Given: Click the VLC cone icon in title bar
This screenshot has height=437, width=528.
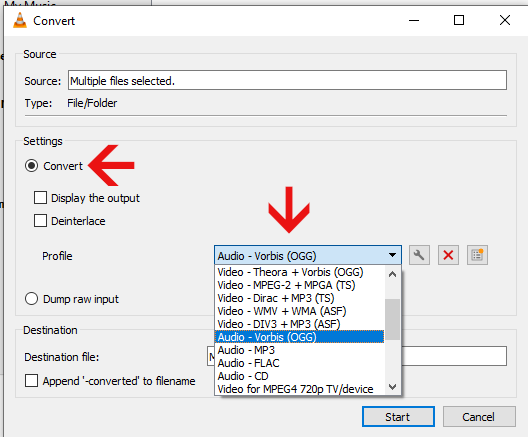Looking at the screenshot, I should [20, 20].
